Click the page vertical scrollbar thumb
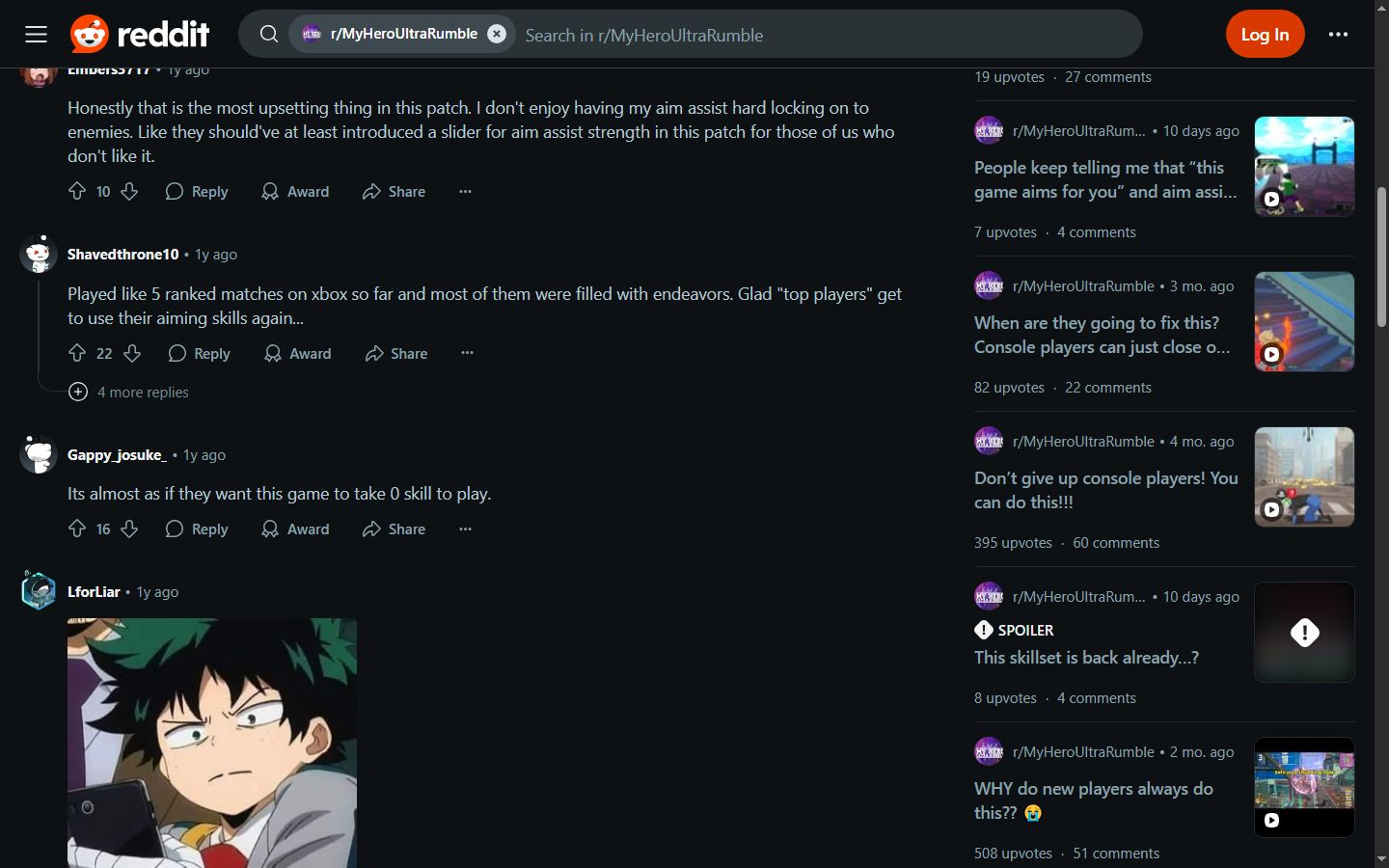The height and width of the screenshot is (868, 1389). [x=1381, y=258]
